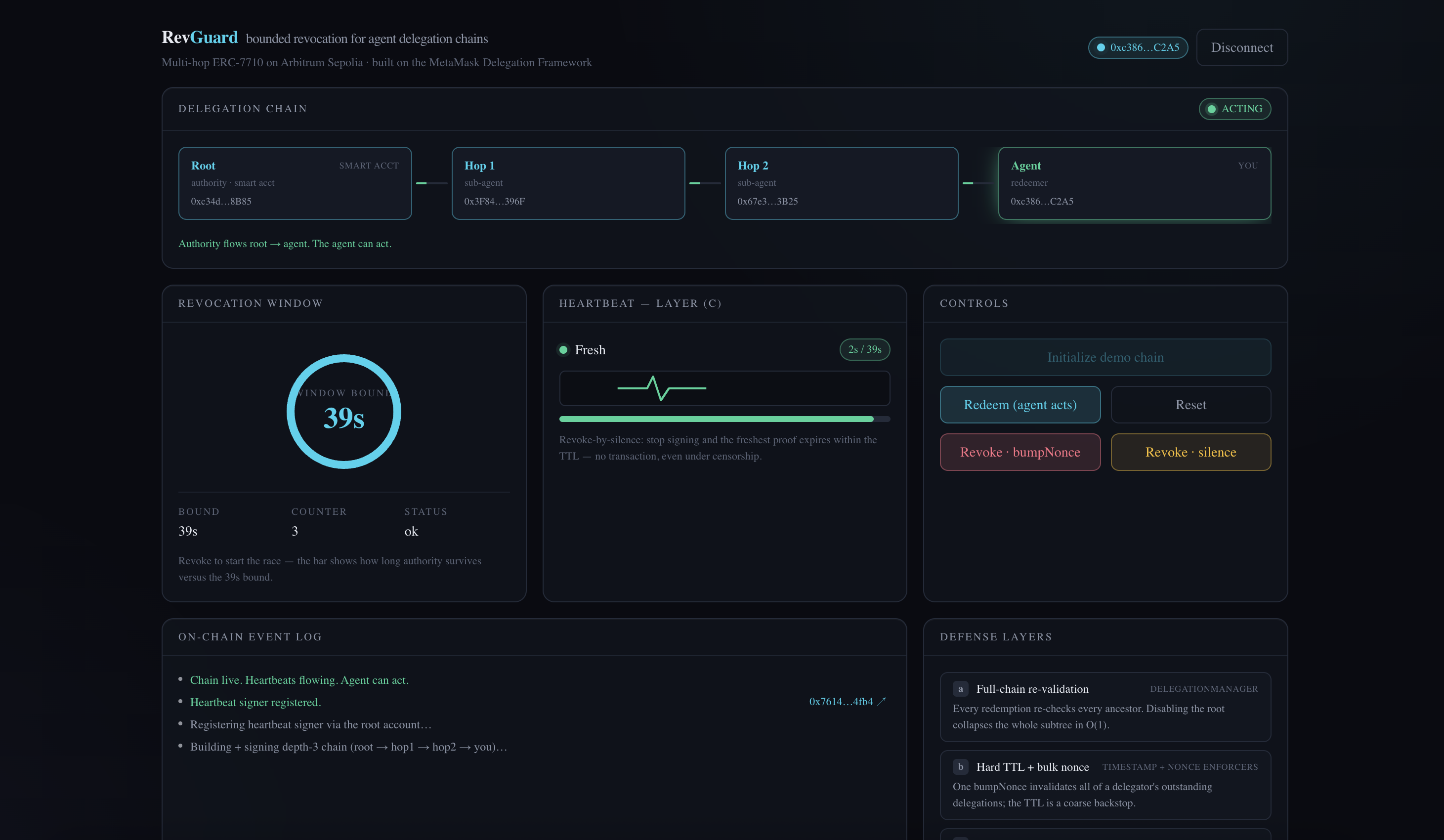Viewport: 1444px width, 840px height.
Task: Click the Disconnect button
Action: [x=1242, y=47]
